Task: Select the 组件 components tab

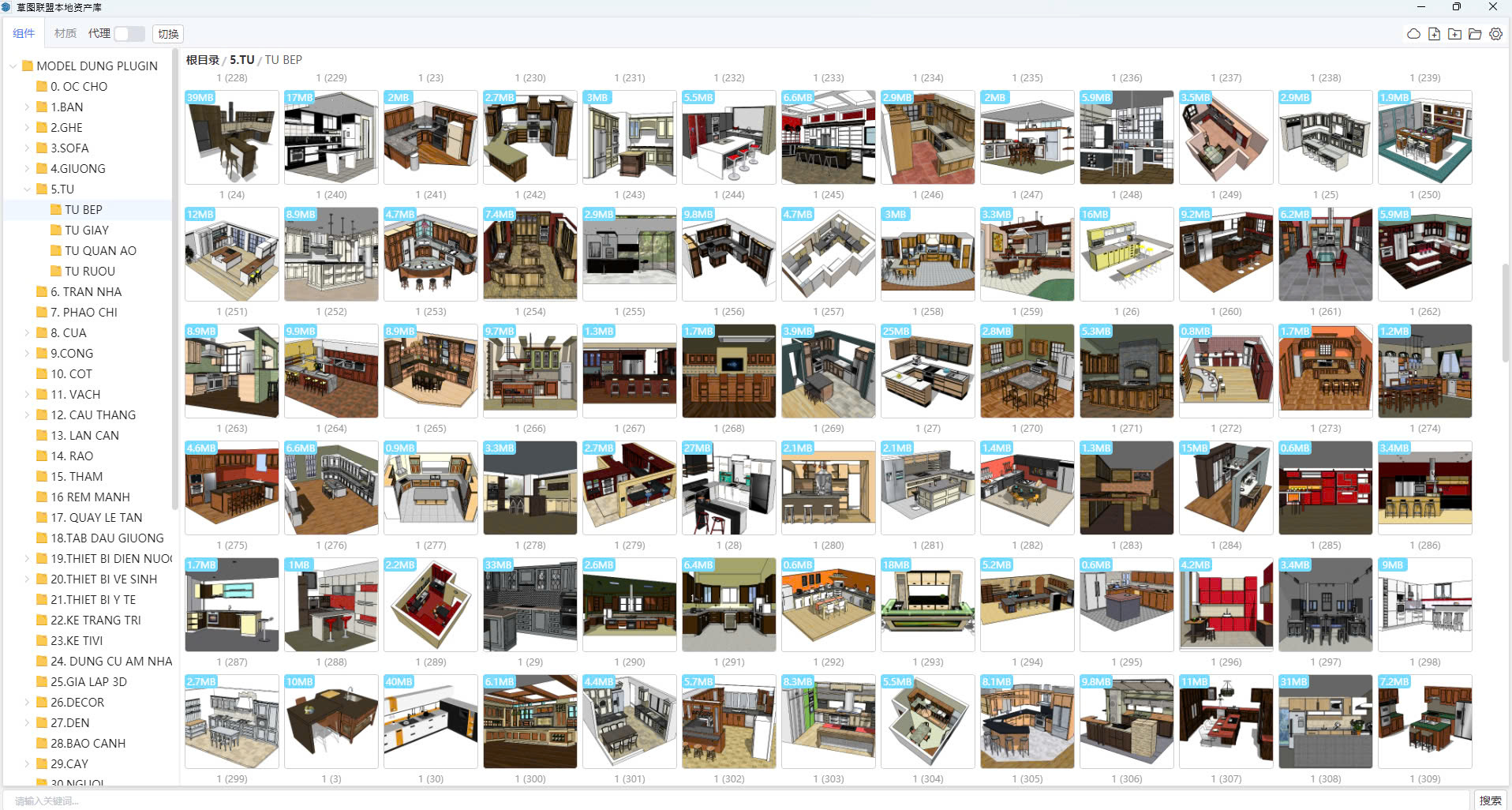Action: (x=24, y=33)
